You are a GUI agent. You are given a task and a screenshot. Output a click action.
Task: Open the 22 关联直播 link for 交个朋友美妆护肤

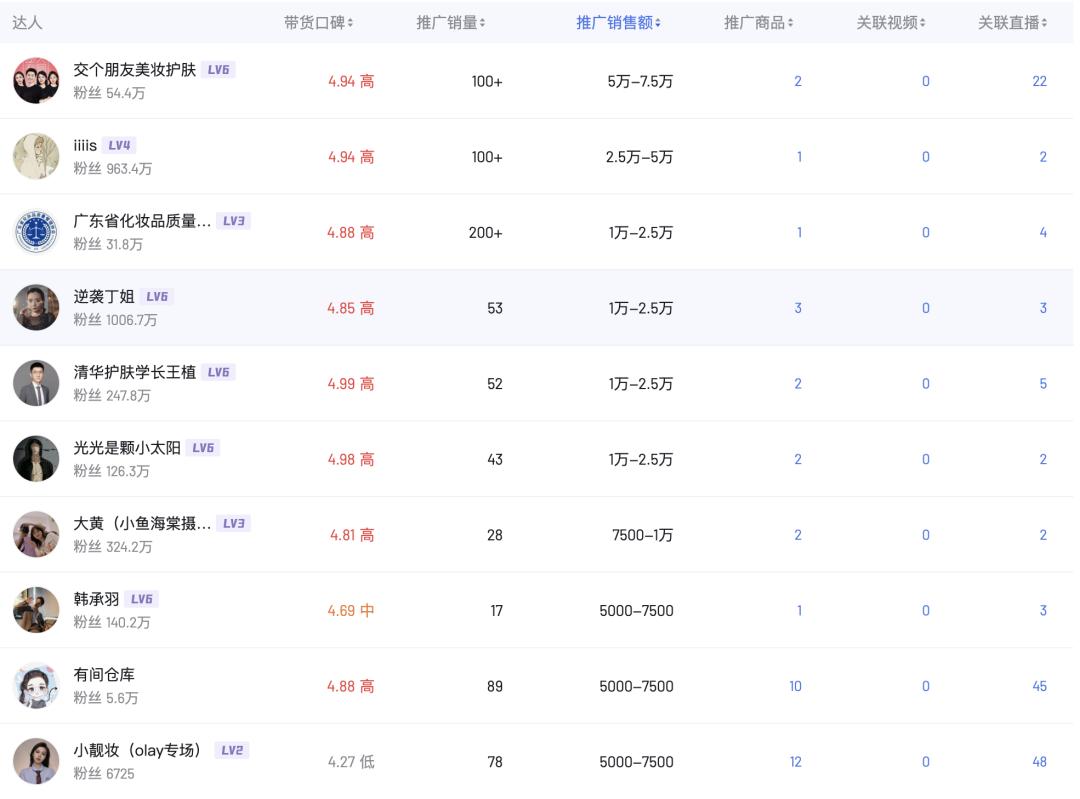pyautogui.click(x=1042, y=81)
